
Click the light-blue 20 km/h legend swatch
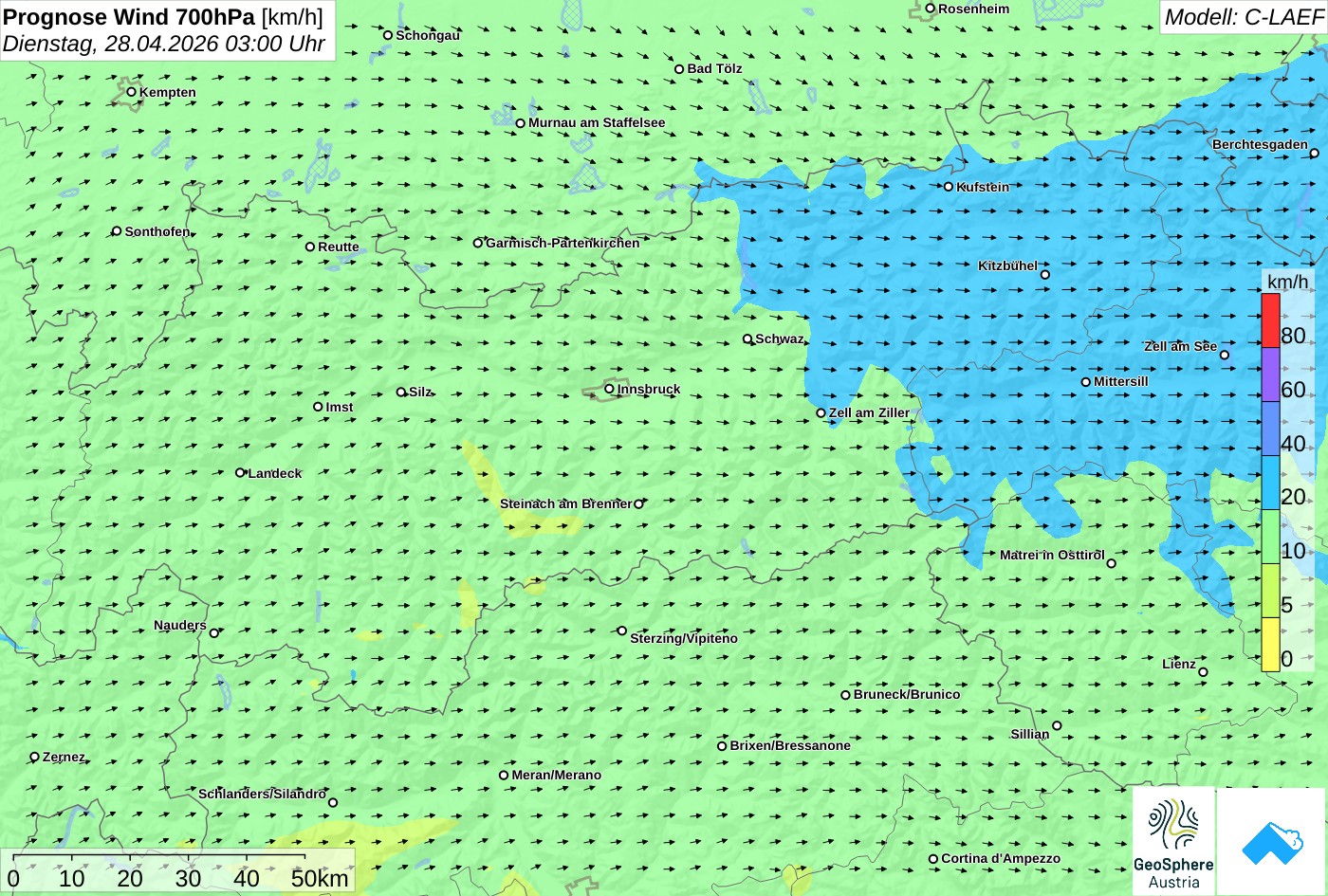(1270, 483)
